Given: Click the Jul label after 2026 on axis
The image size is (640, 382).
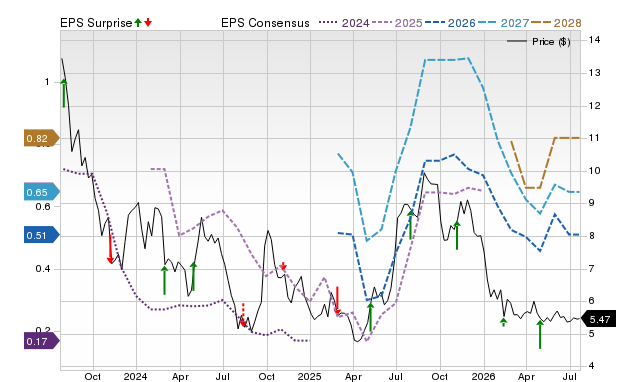Looking at the screenshot, I should pyautogui.click(x=570, y=376).
